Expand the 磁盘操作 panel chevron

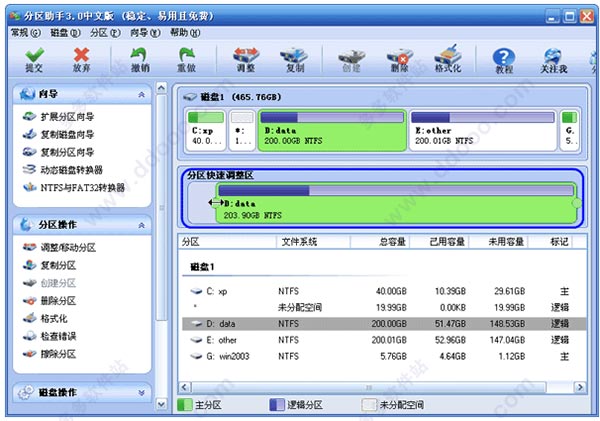pyautogui.click(x=141, y=393)
